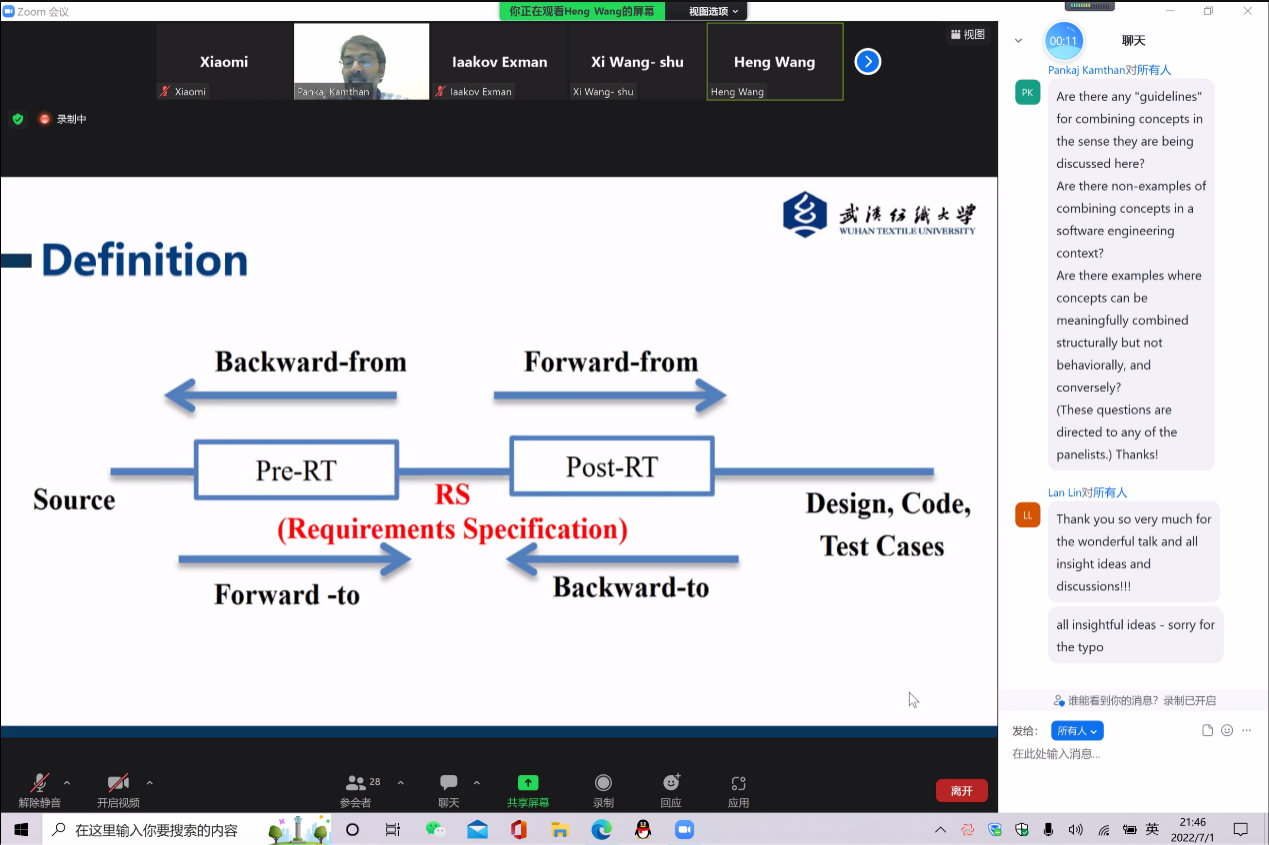Click the 录制 record button icon
The height and width of the screenshot is (845, 1269).
[603, 784]
